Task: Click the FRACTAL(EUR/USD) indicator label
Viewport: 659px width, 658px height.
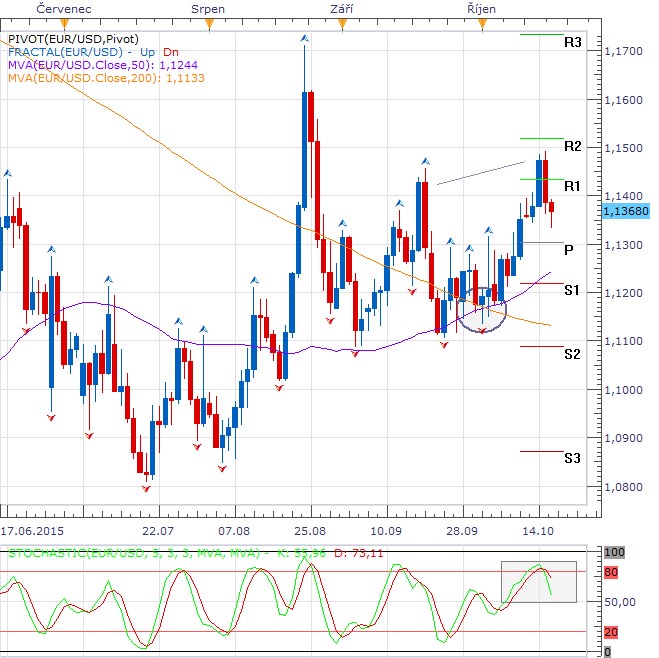Action: [65, 52]
